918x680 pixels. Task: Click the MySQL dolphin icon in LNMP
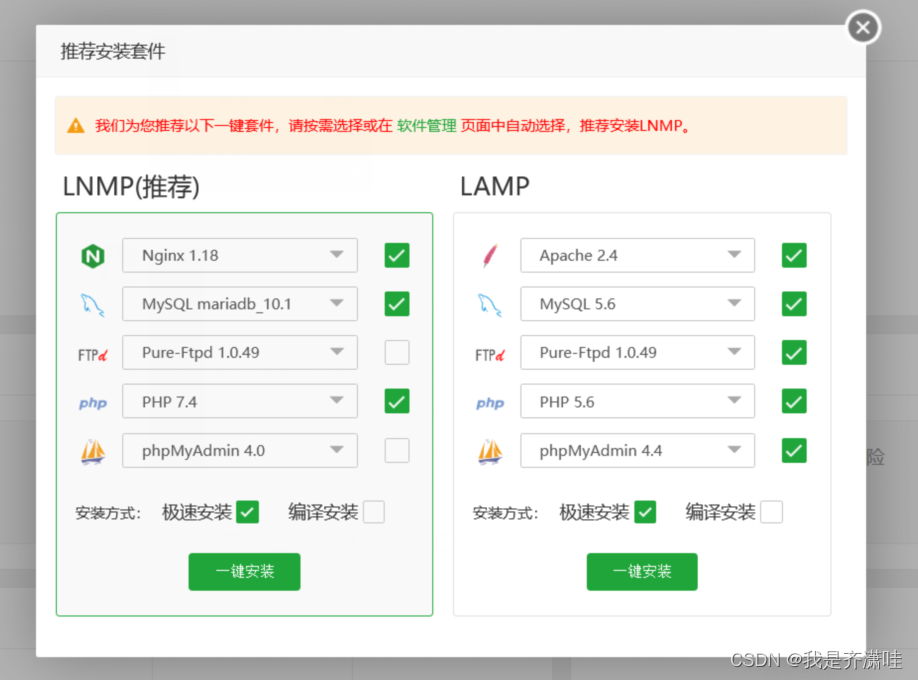pyautogui.click(x=93, y=305)
